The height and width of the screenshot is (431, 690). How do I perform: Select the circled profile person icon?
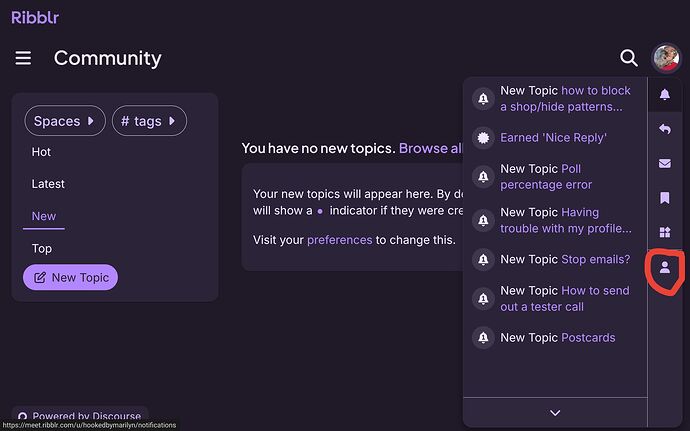point(665,267)
